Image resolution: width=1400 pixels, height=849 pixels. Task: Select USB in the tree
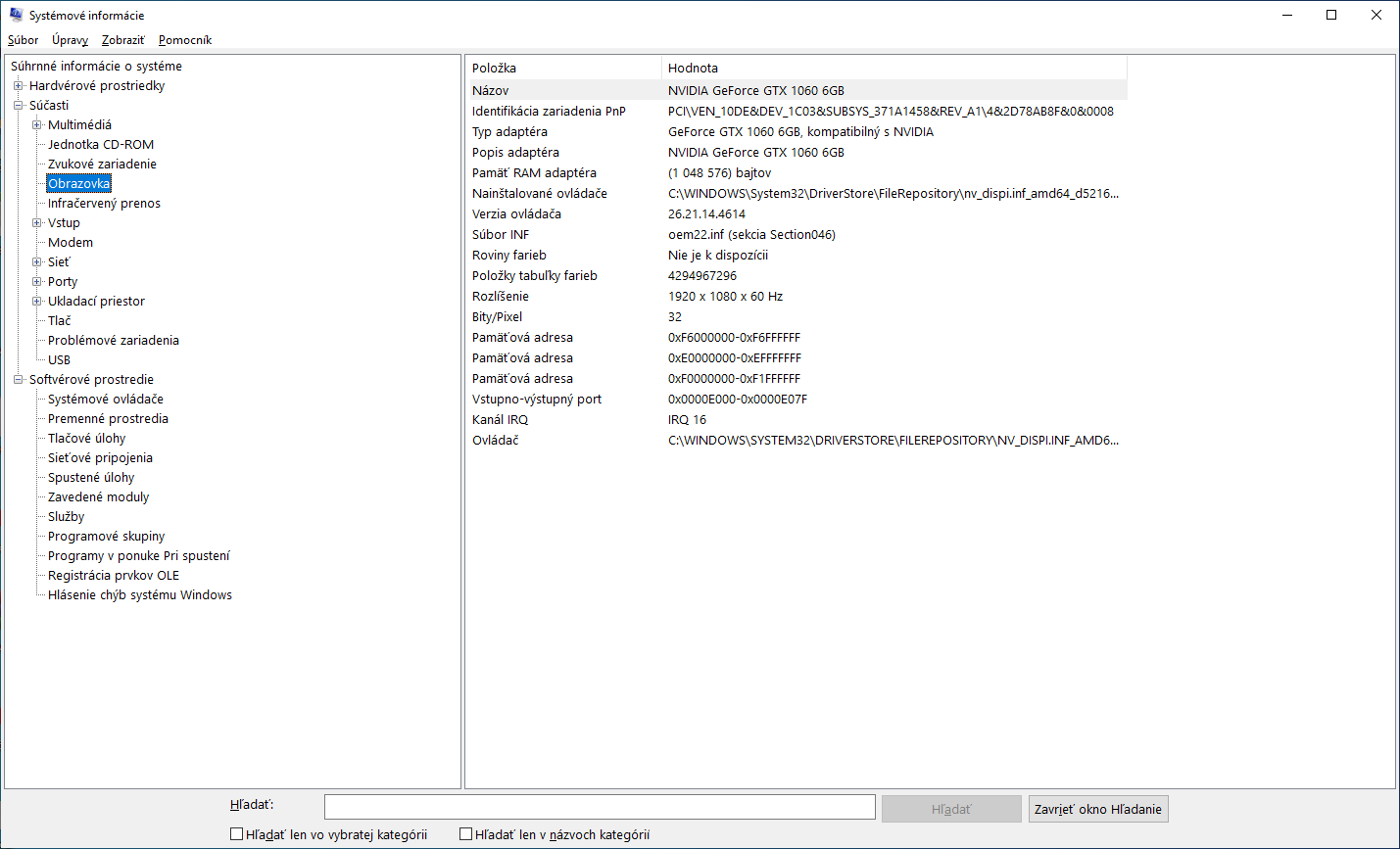point(59,359)
